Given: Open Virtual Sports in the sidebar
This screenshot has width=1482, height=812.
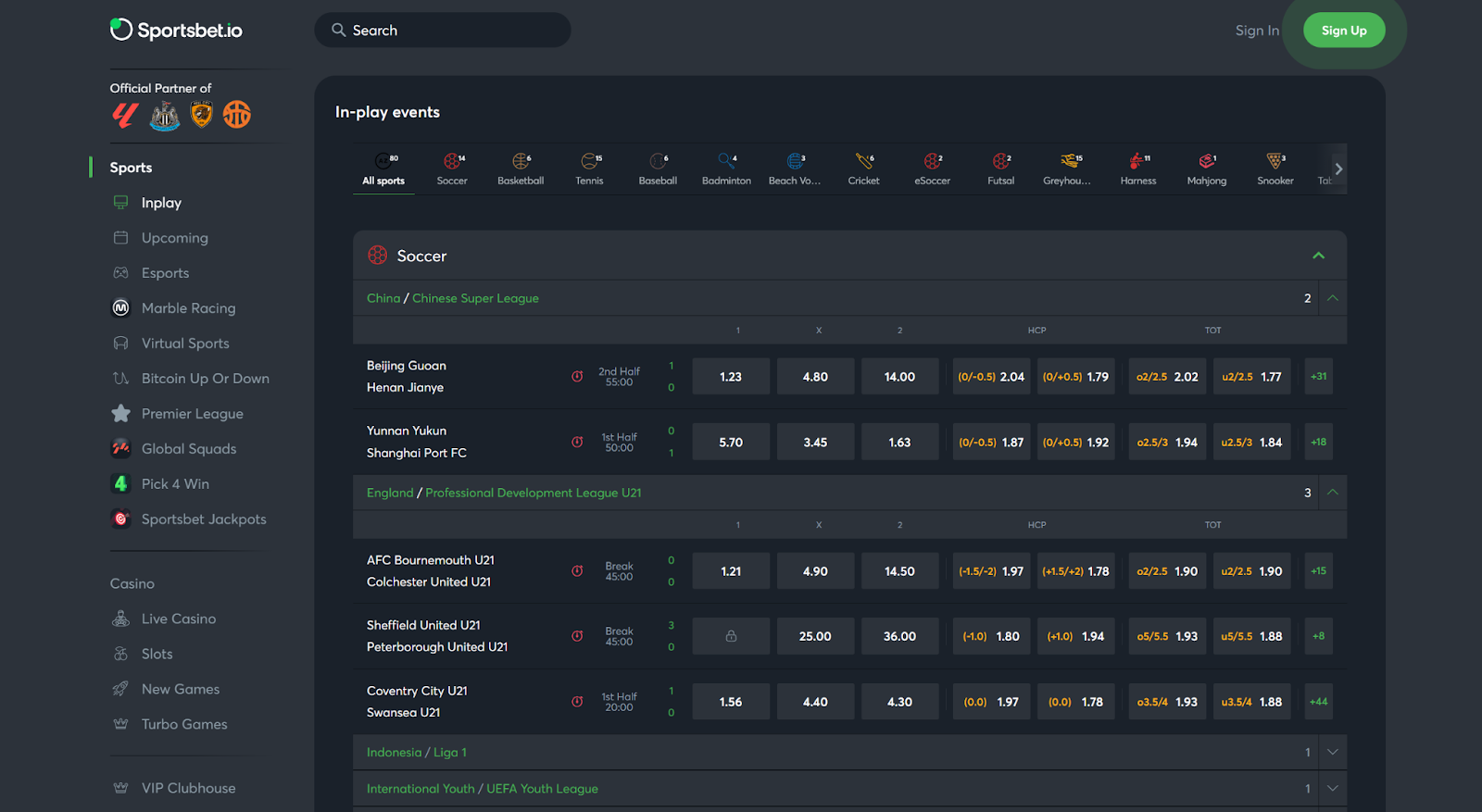Looking at the screenshot, I should point(185,344).
